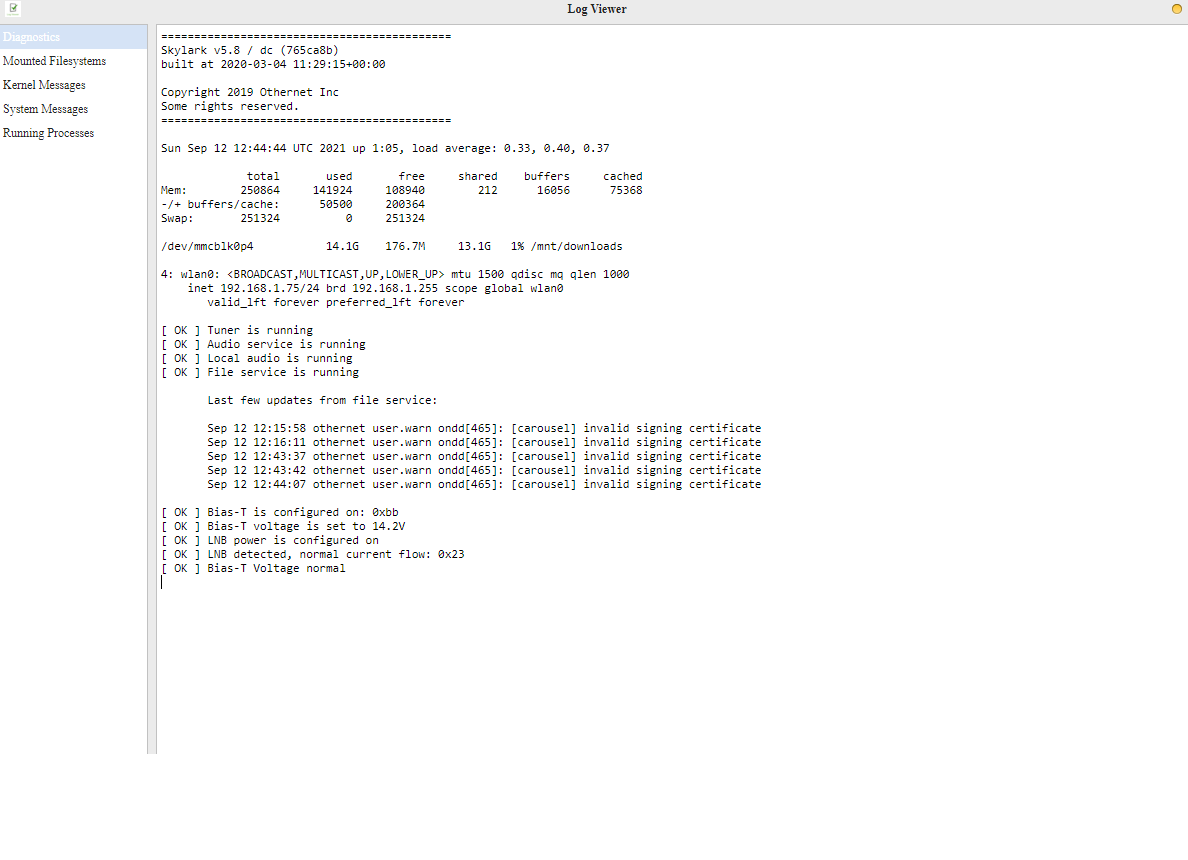Viewport: 1188px width, 860px height.
Task: View Running Processes list
Action: pyautogui.click(x=48, y=133)
